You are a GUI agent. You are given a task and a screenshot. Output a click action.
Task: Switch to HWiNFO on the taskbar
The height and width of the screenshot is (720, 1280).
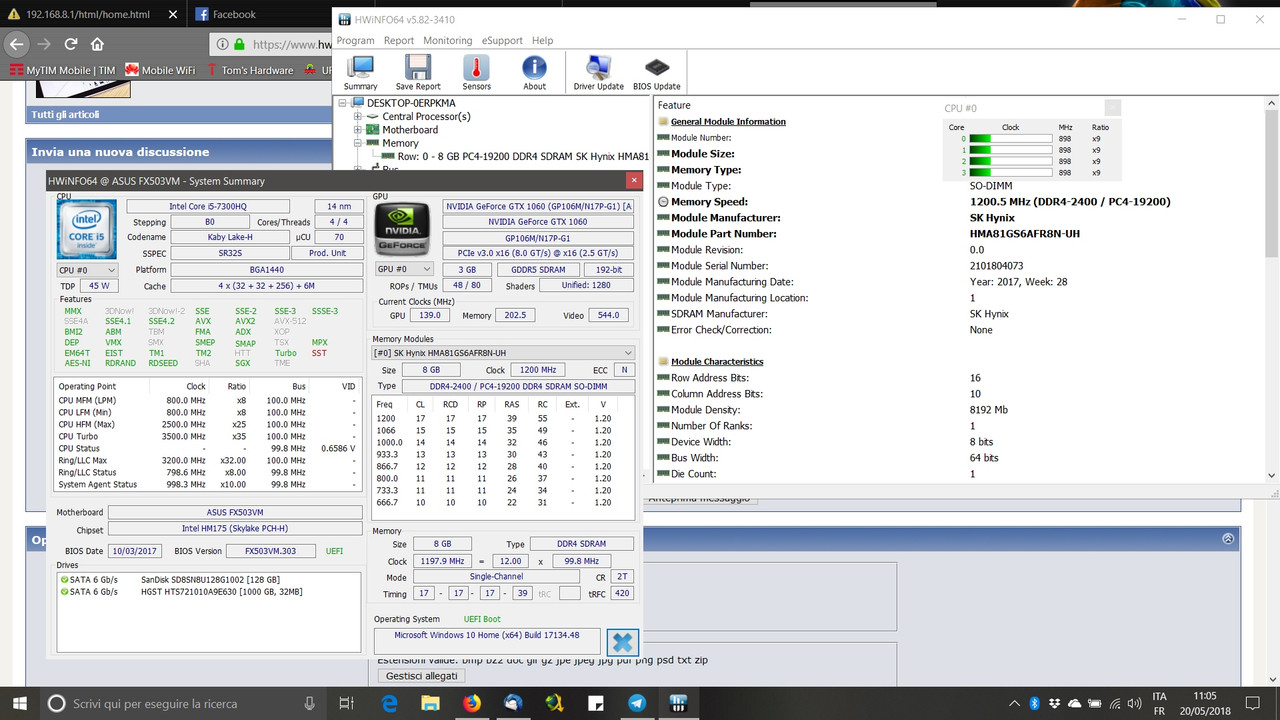(x=677, y=702)
